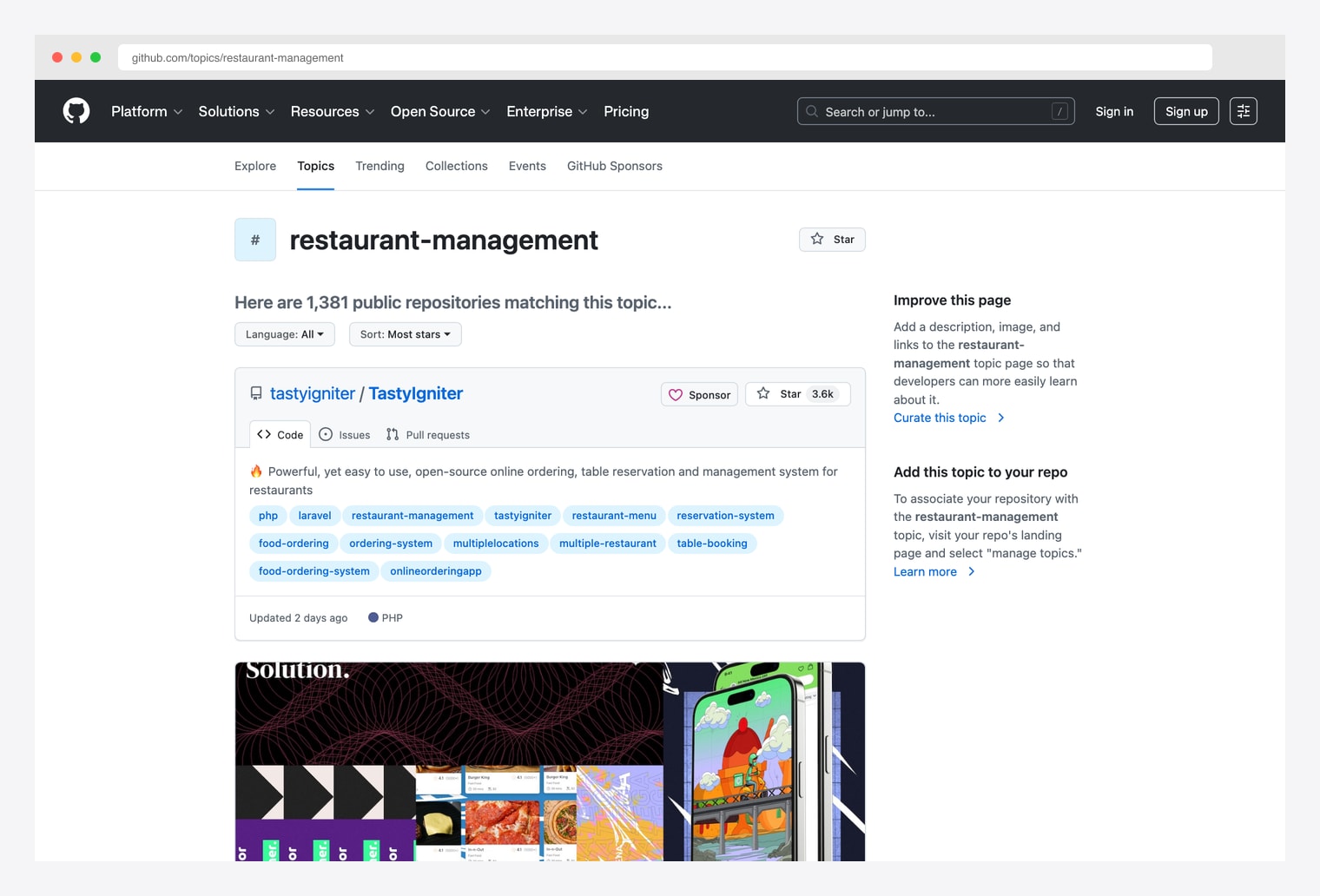Click the Curate this topic link
The height and width of the screenshot is (896, 1320).
coord(940,418)
